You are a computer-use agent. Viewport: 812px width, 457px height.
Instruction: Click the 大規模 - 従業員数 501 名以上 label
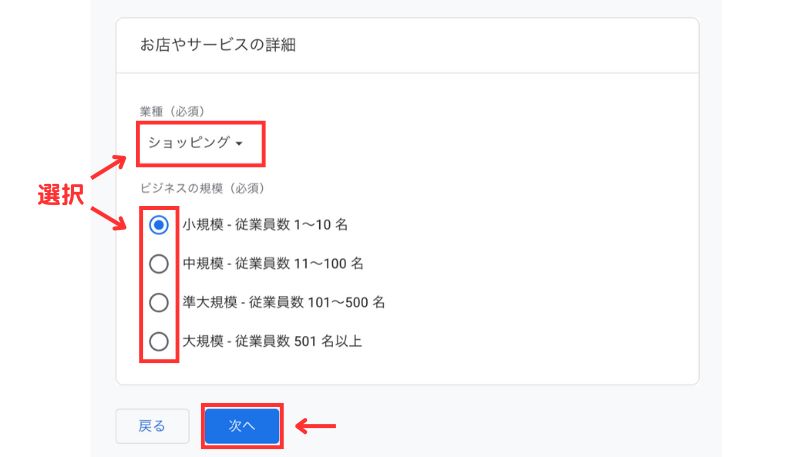click(272, 341)
